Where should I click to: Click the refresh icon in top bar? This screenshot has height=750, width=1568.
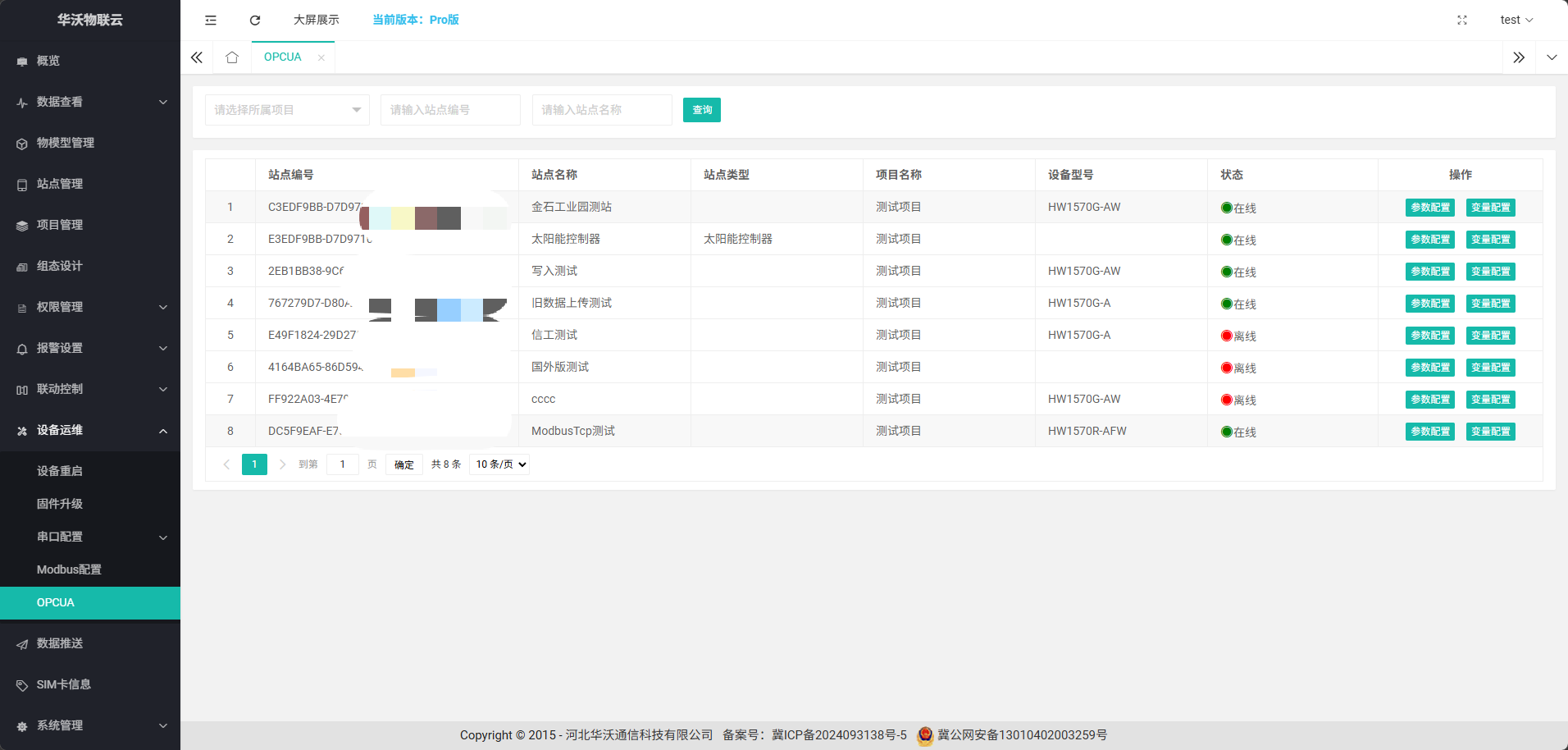click(x=255, y=20)
